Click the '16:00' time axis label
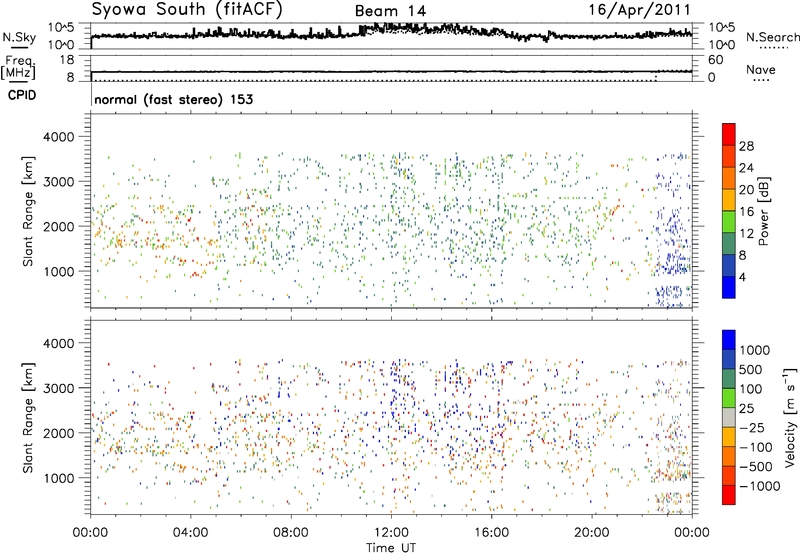800x554 pixels. click(x=491, y=532)
